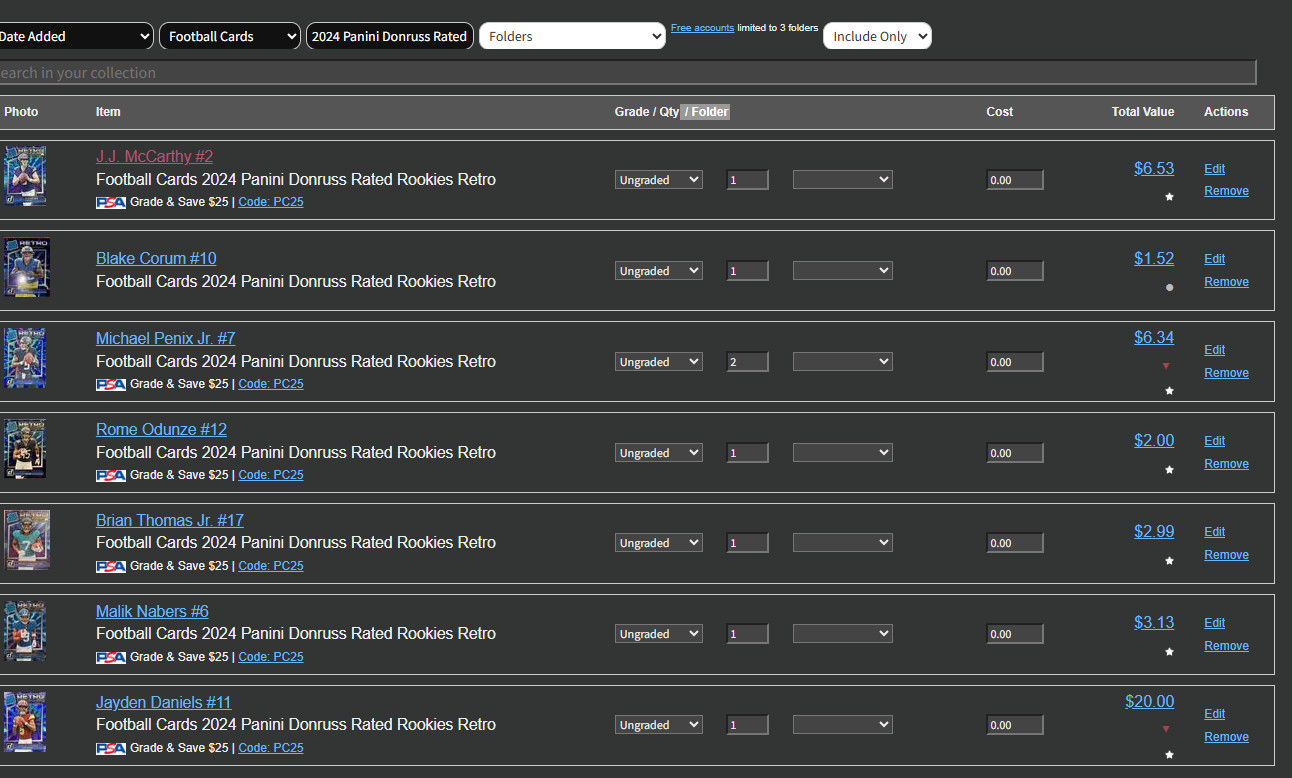This screenshot has width=1292, height=778.
Task: Click cost field for Jayden Daniels
Action: click(x=1015, y=725)
